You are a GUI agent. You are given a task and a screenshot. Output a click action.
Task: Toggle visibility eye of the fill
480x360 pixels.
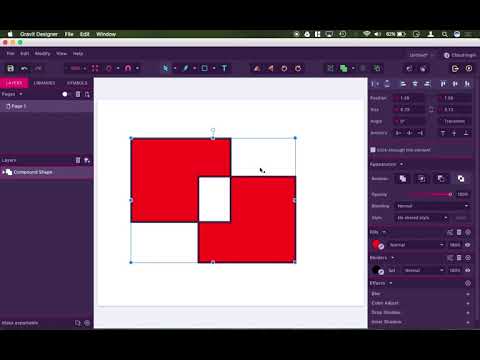[468, 245]
